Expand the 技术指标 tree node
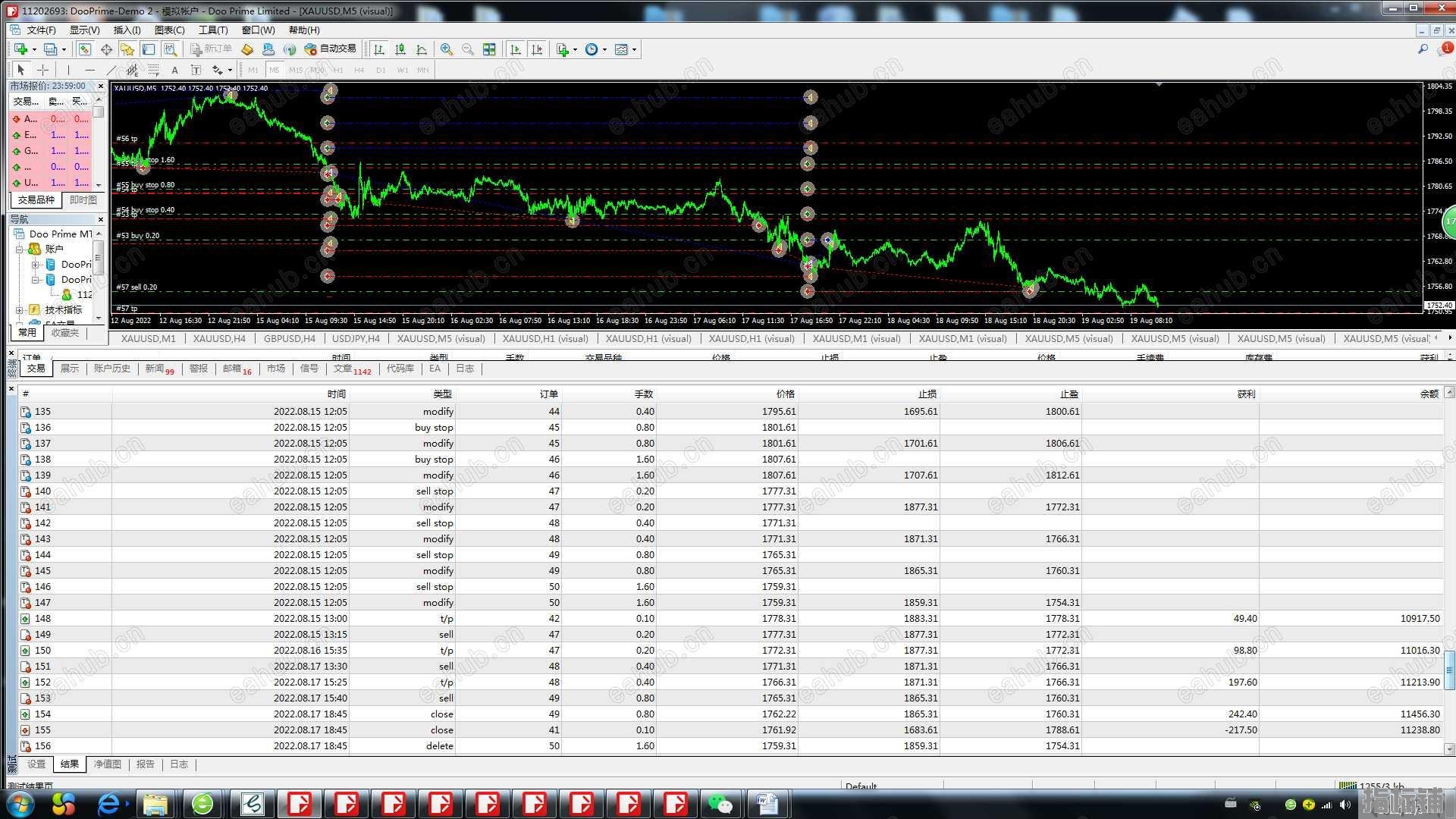 [20, 309]
